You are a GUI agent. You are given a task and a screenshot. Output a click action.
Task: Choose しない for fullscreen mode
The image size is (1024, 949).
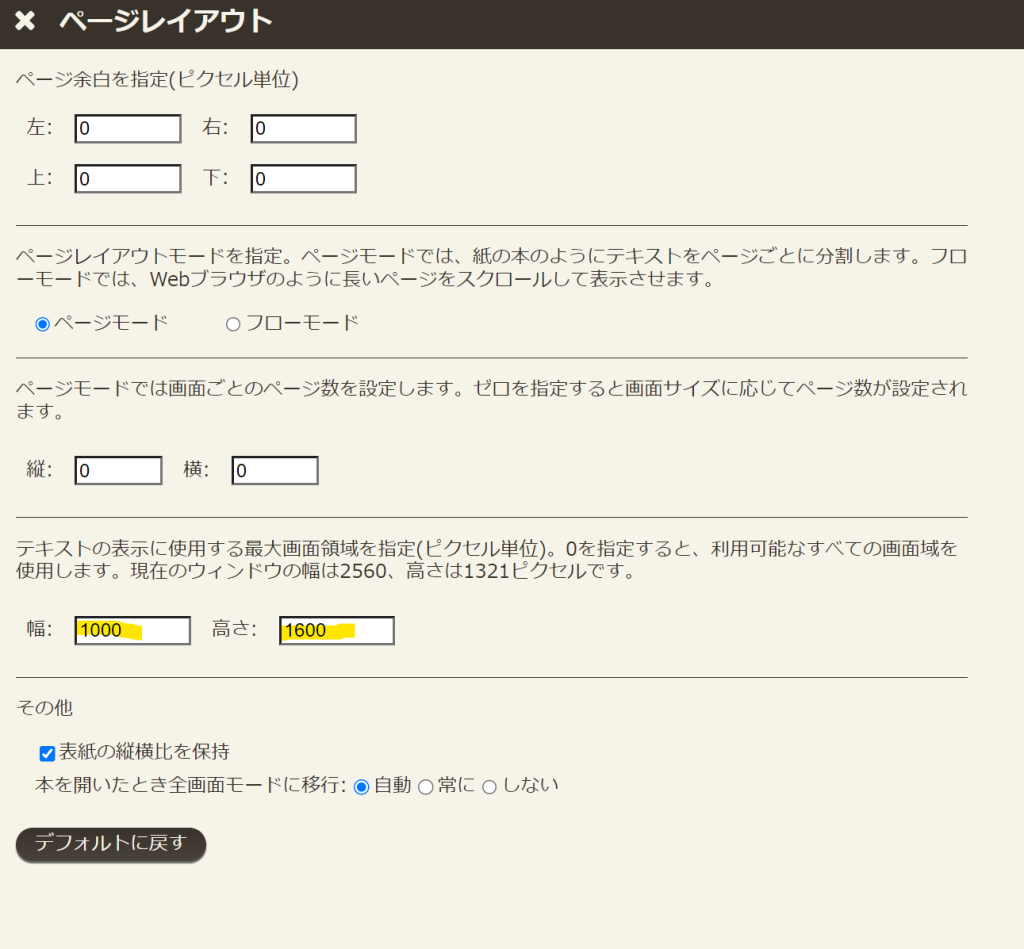tap(489, 787)
